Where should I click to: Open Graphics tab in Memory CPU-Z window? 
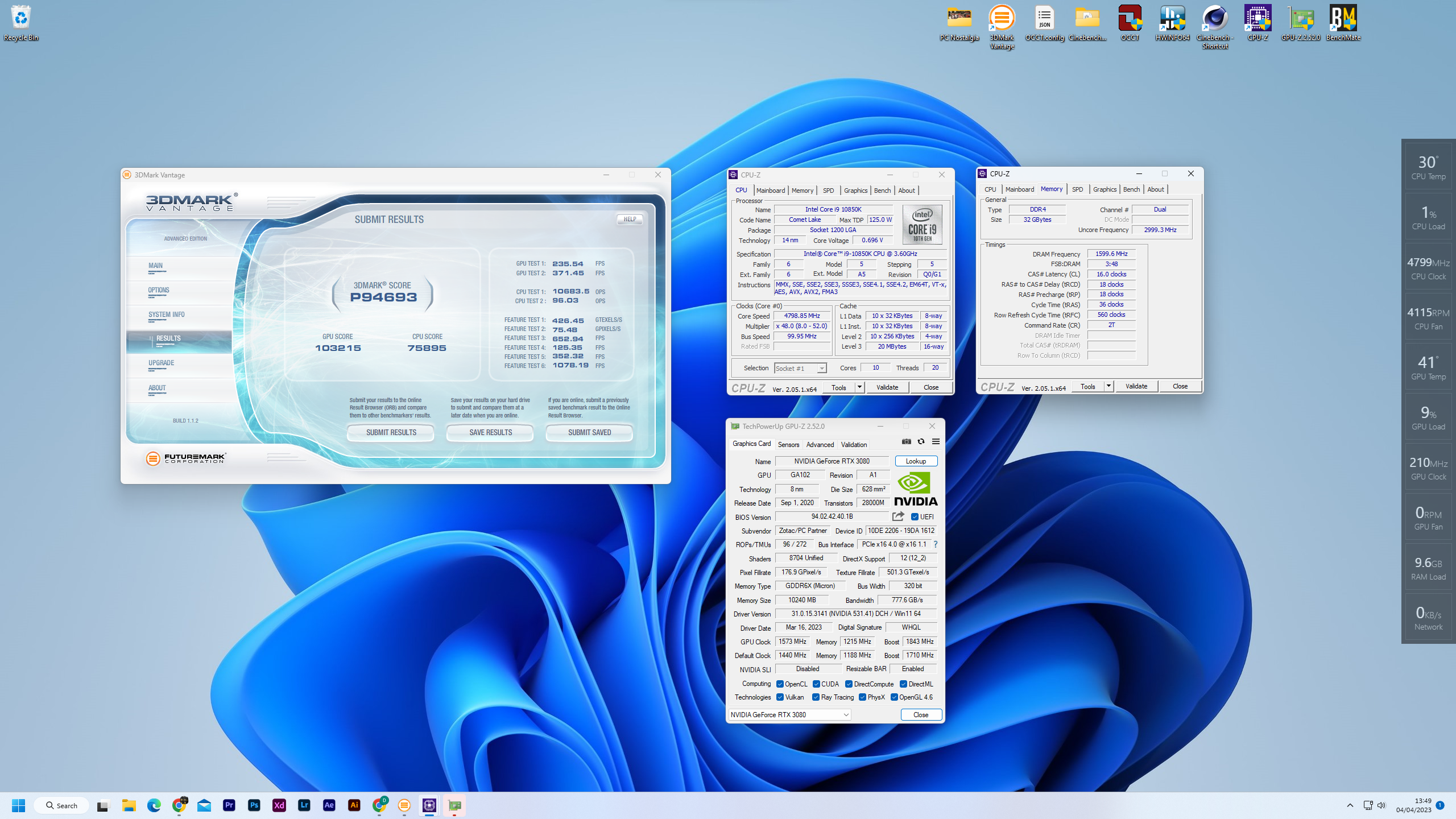[1105, 189]
